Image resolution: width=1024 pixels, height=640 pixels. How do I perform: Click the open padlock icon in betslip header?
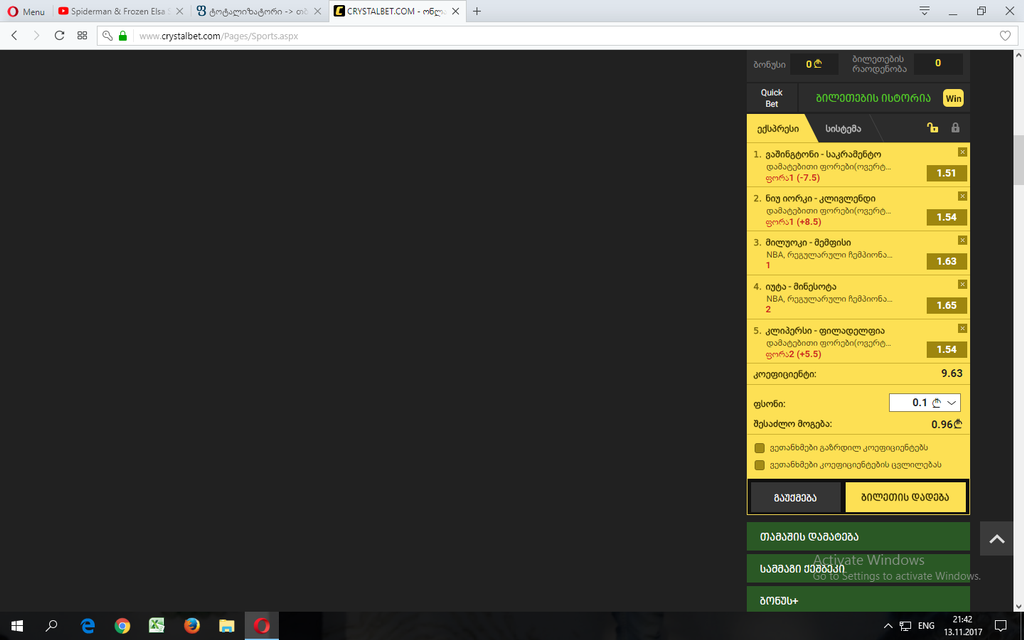(933, 128)
